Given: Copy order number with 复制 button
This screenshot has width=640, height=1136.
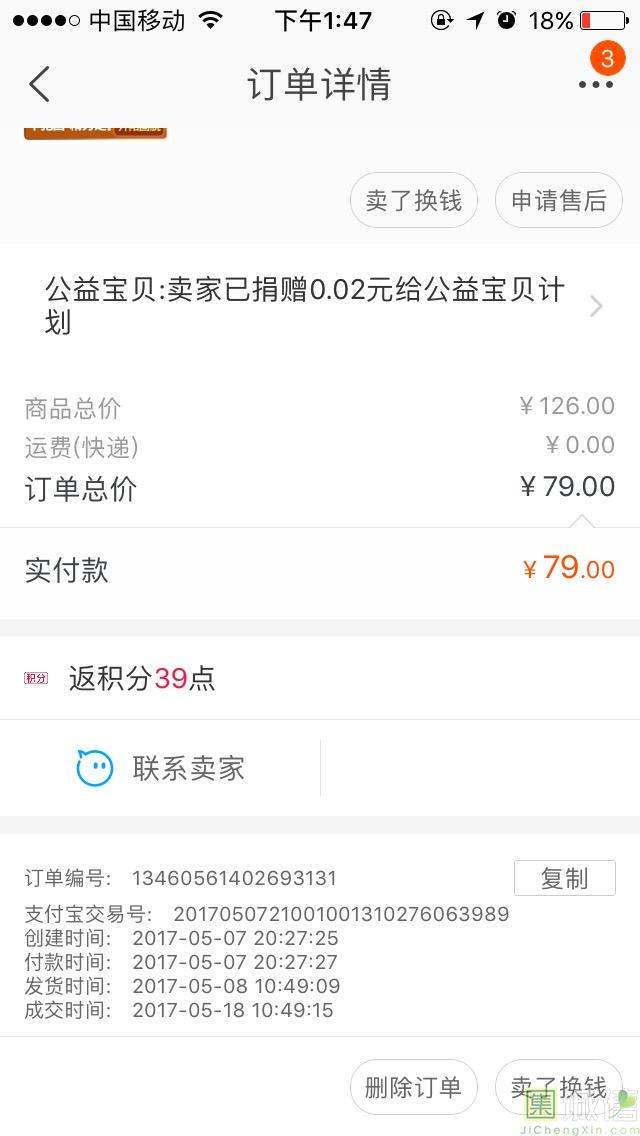Looking at the screenshot, I should coord(564,878).
